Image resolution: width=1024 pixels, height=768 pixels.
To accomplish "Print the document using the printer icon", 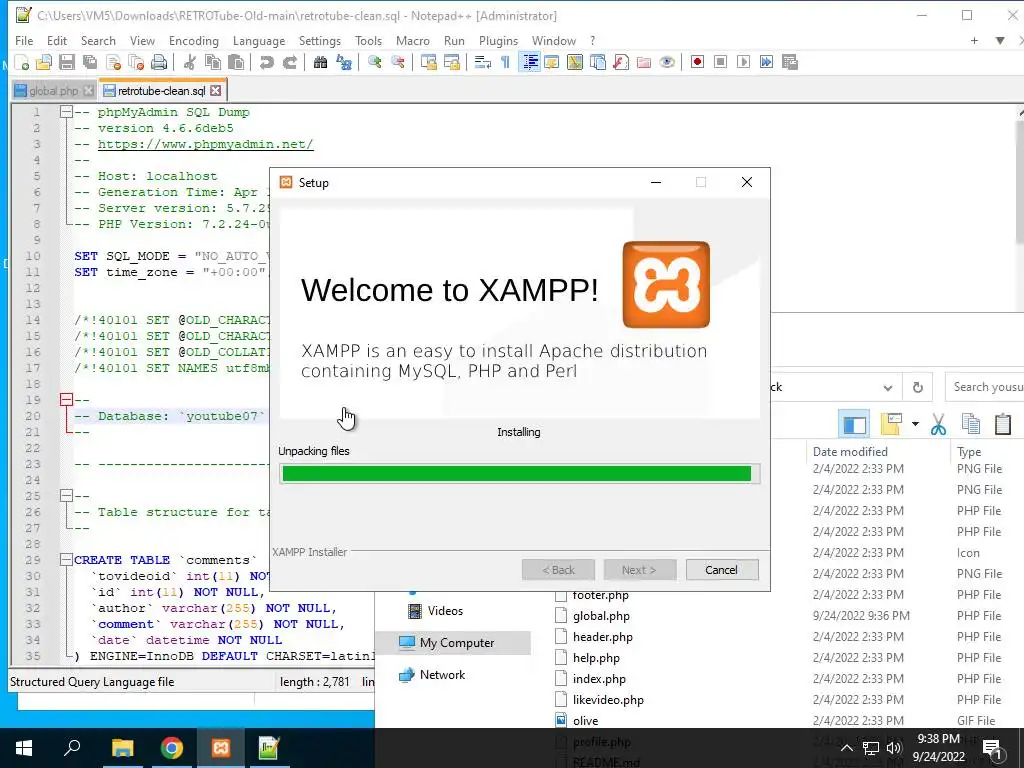I will 159,62.
